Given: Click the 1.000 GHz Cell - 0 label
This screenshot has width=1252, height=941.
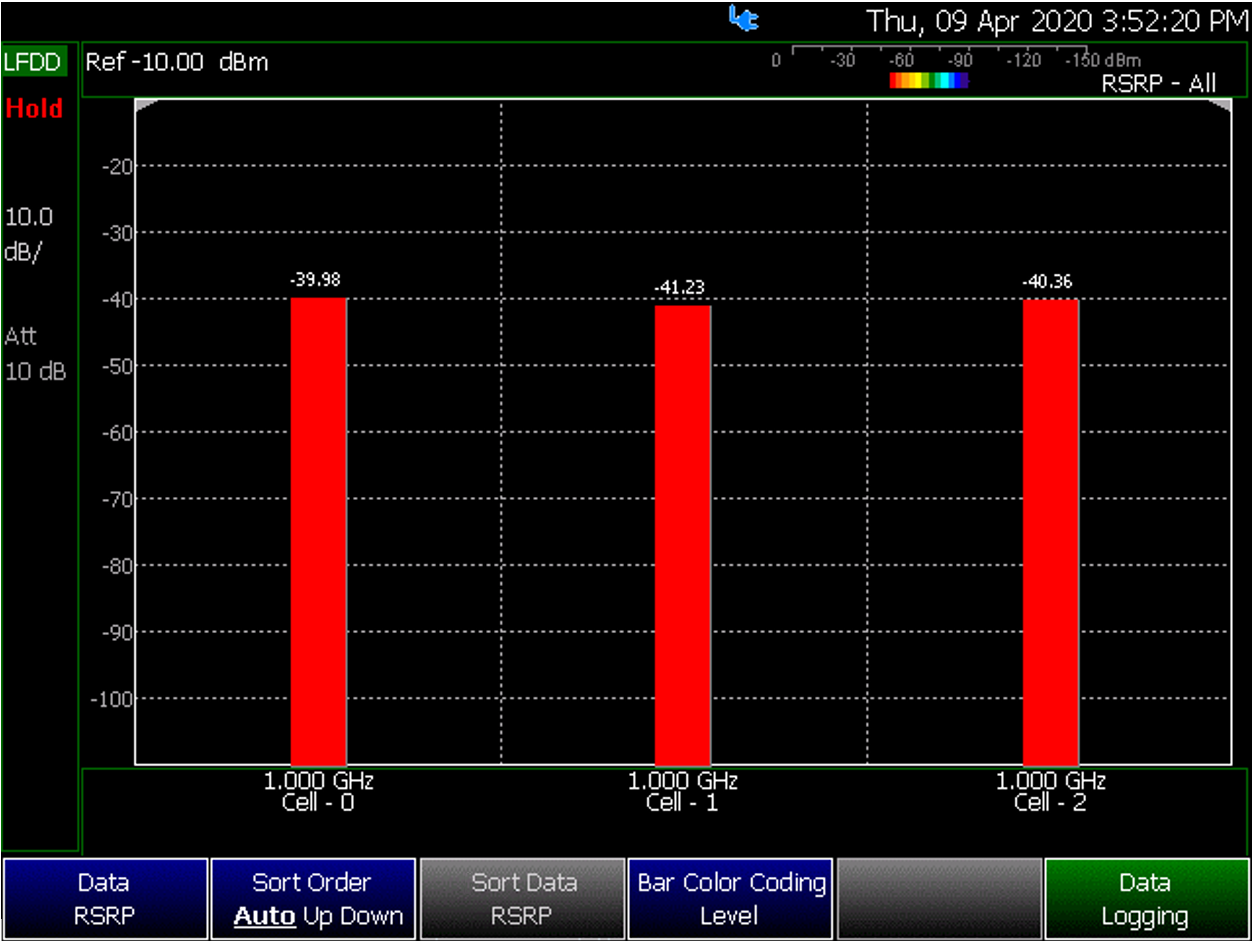Looking at the screenshot, I should pos(318,792).
